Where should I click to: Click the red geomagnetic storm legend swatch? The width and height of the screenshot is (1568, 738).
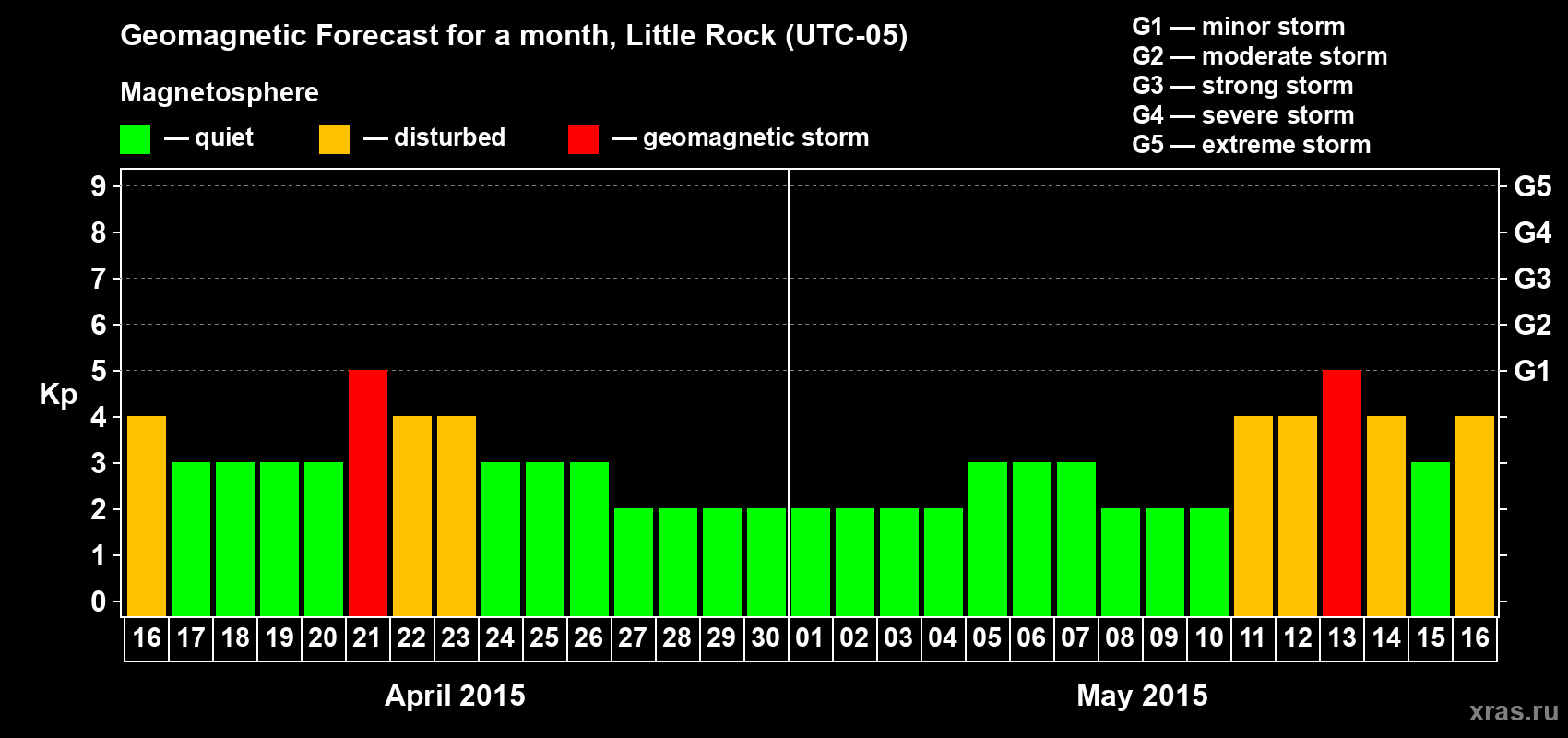point(583,139)
